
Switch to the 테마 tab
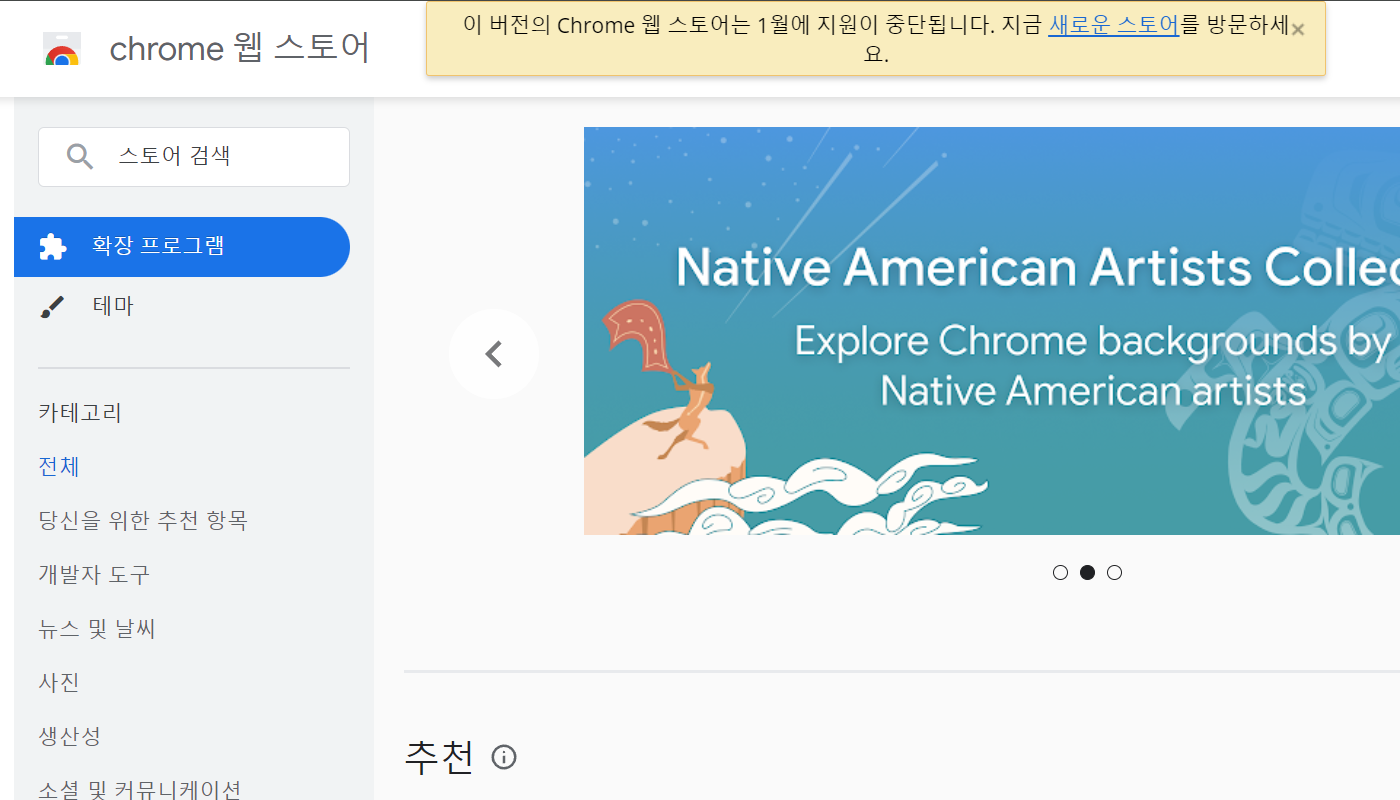coord(182,307)
